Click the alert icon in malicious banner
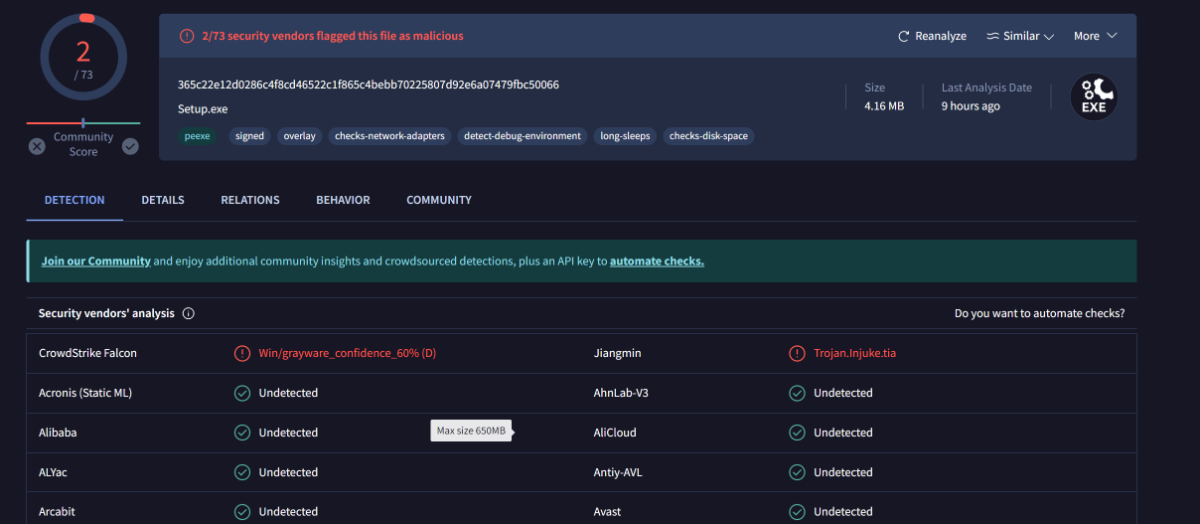The height and width of the screenshot is (524, 1200). [186, 36]
